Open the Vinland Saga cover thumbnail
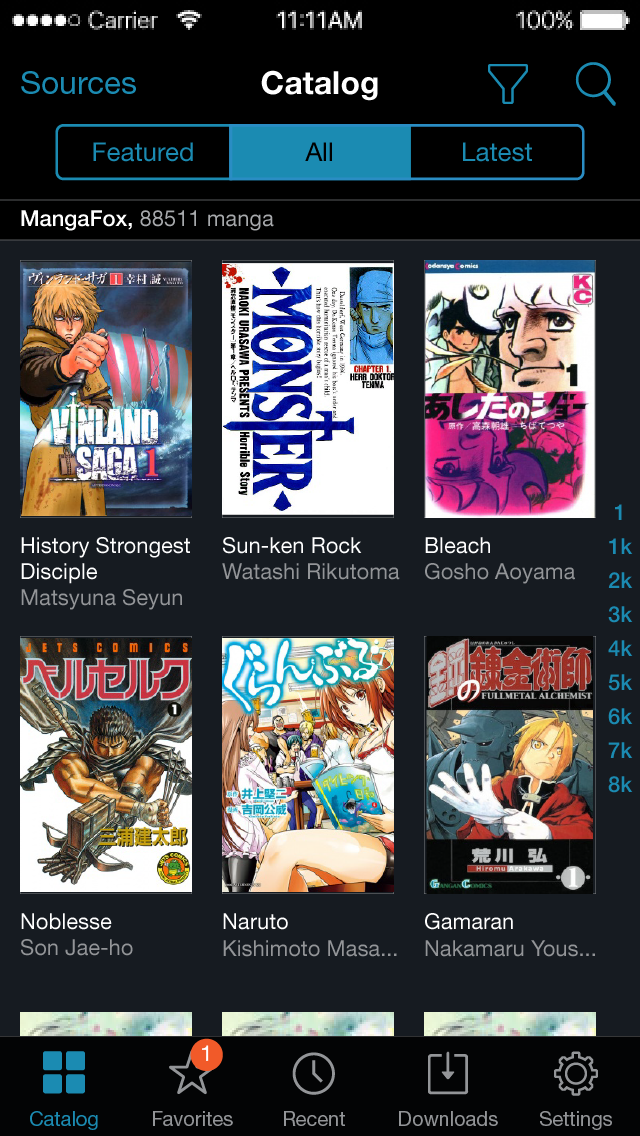Screen dimensions: 640x1136 (106, 389)
